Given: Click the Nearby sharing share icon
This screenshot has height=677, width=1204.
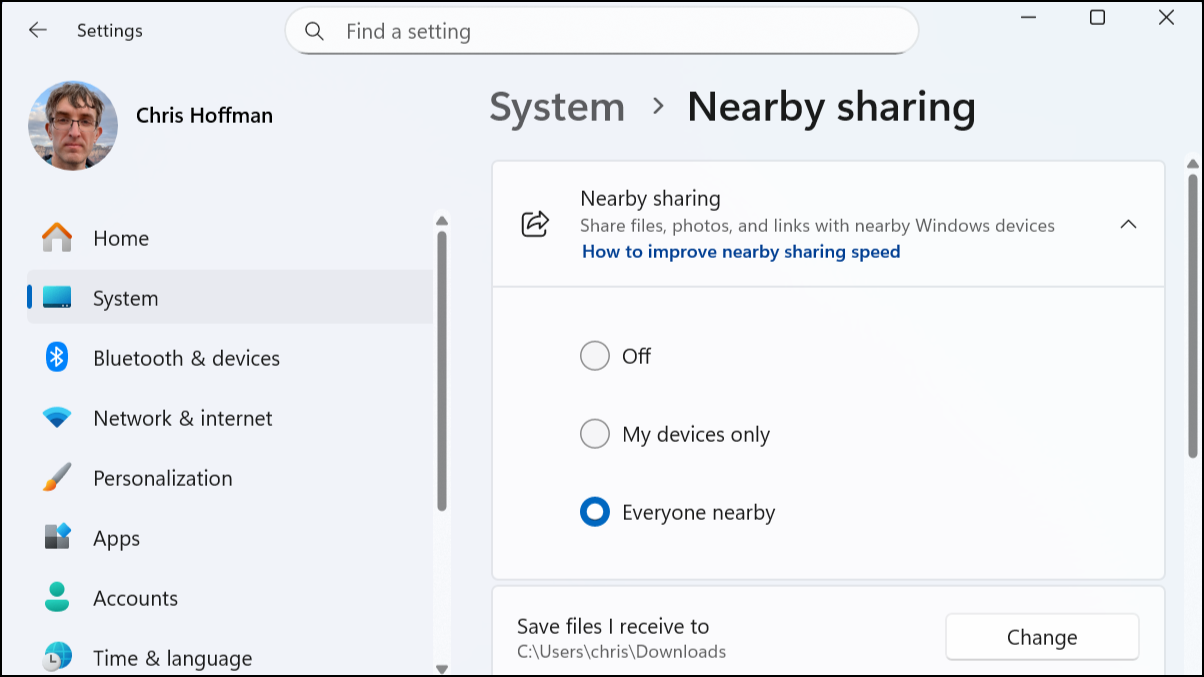Looking at the screenshot, I should [x=535, y=225].
